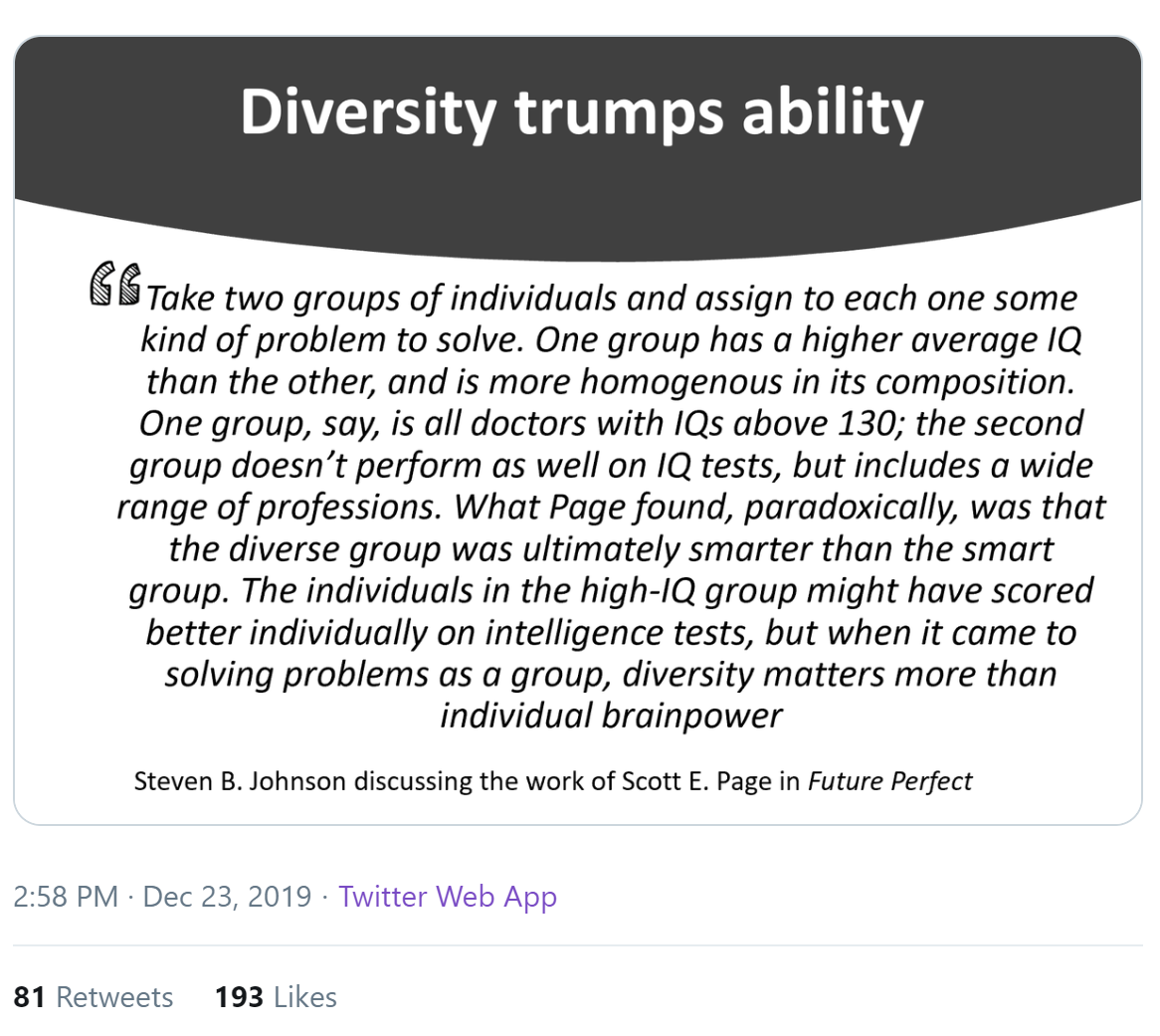Open the 'Diversity trumps ability' tweet image
The height and width of the screenshot is (1036, 1160).
(x=578, y=430)
